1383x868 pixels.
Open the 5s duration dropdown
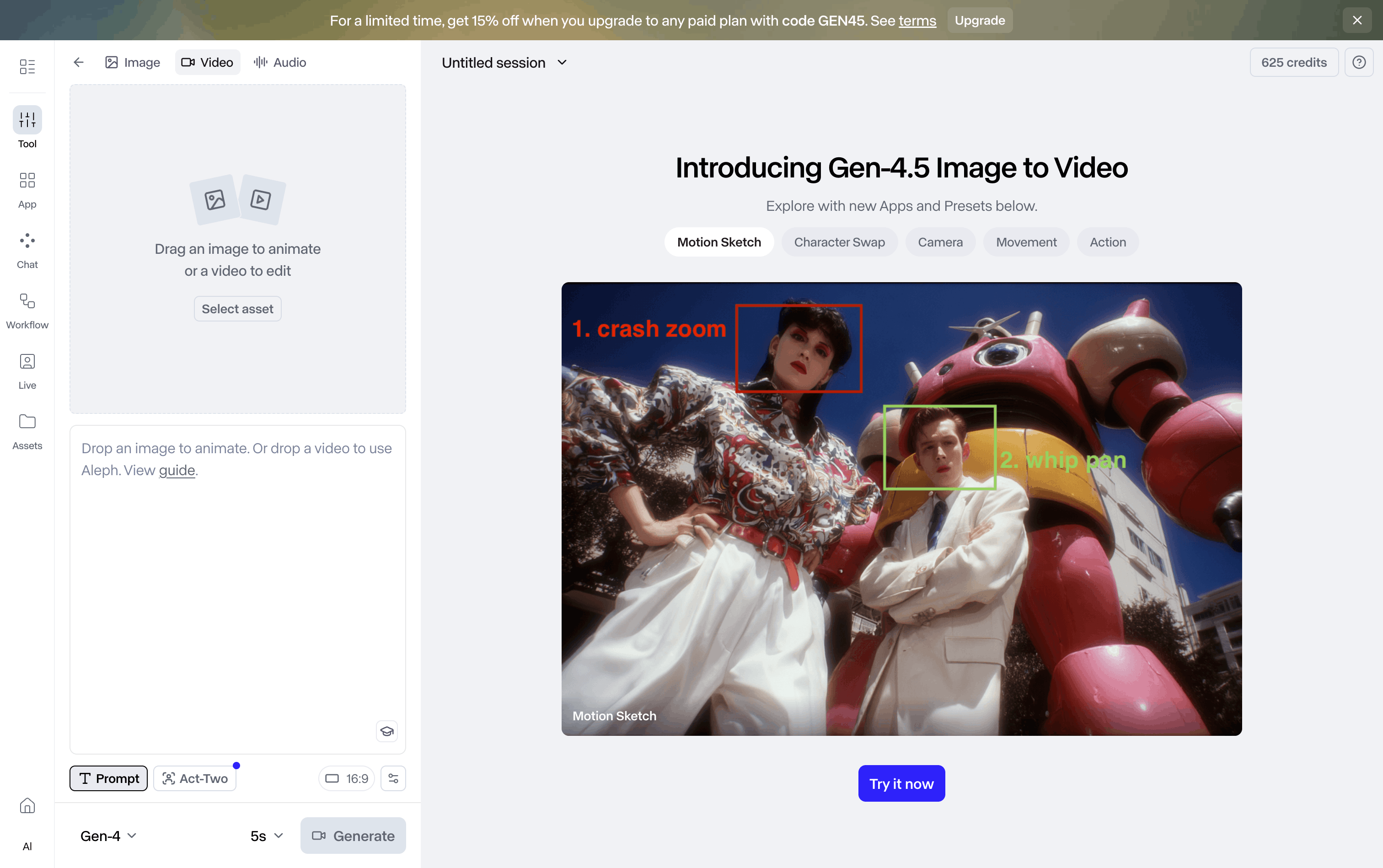[x=266, y=836]
